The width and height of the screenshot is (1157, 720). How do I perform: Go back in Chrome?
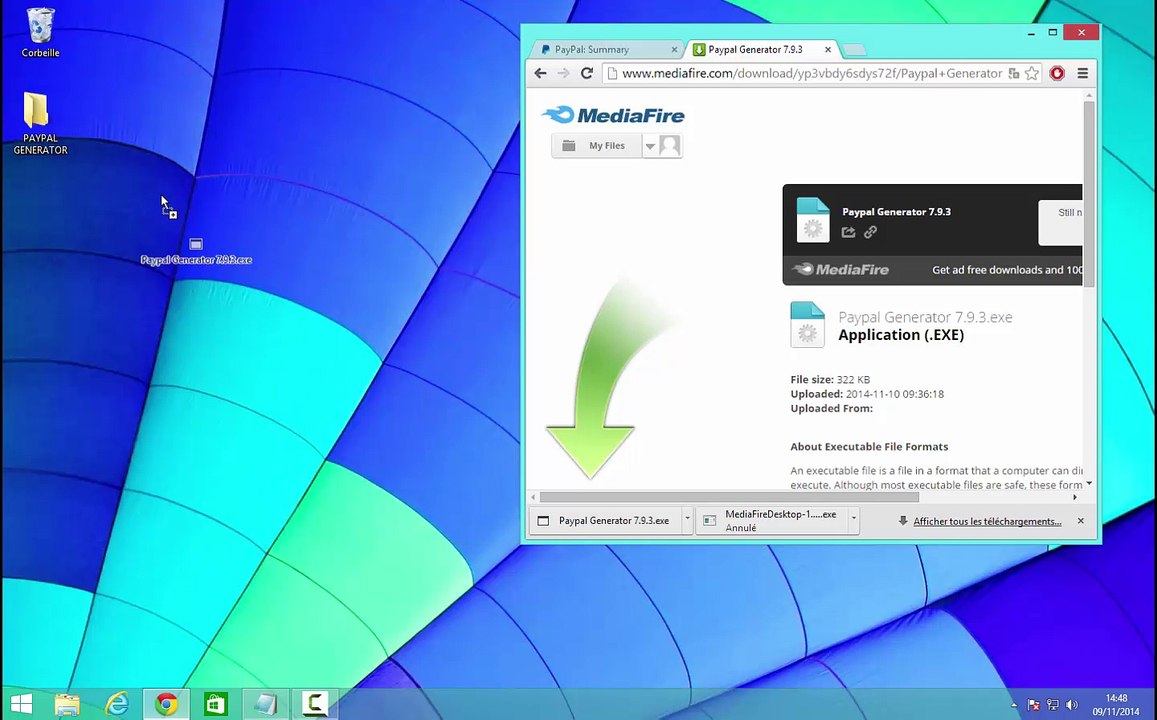(540, 73)
